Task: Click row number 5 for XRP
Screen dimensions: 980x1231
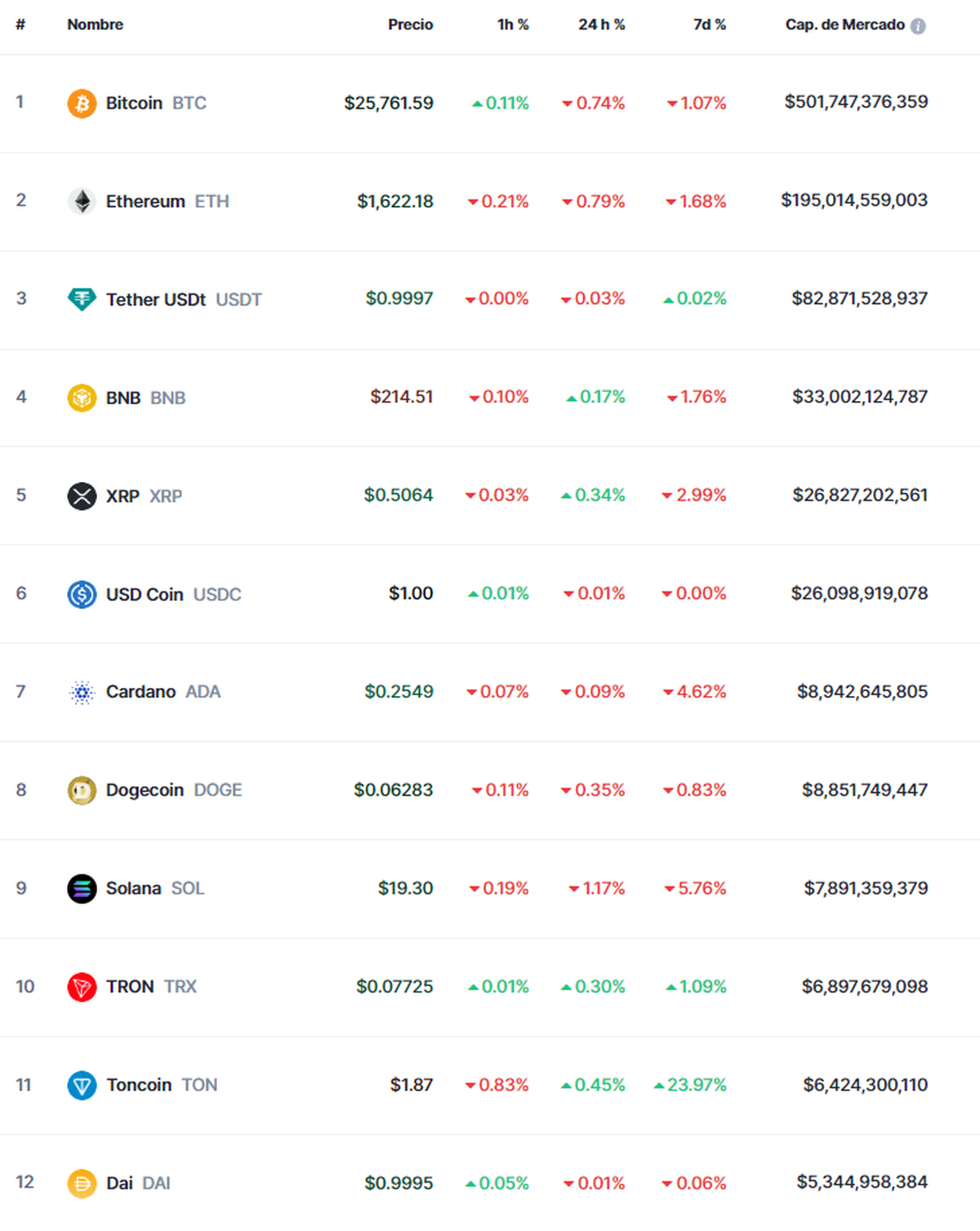Action: pos(21,495)
